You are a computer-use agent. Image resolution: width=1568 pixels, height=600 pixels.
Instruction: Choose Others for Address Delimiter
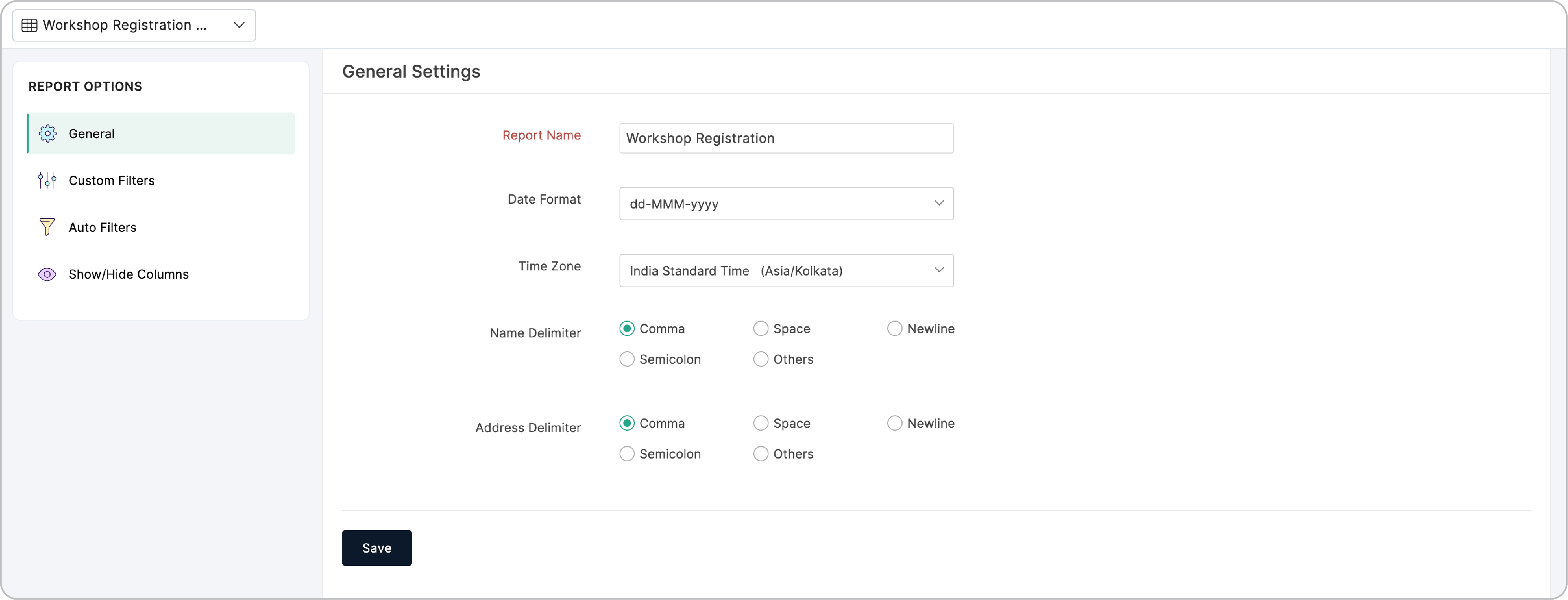[760, 453]
